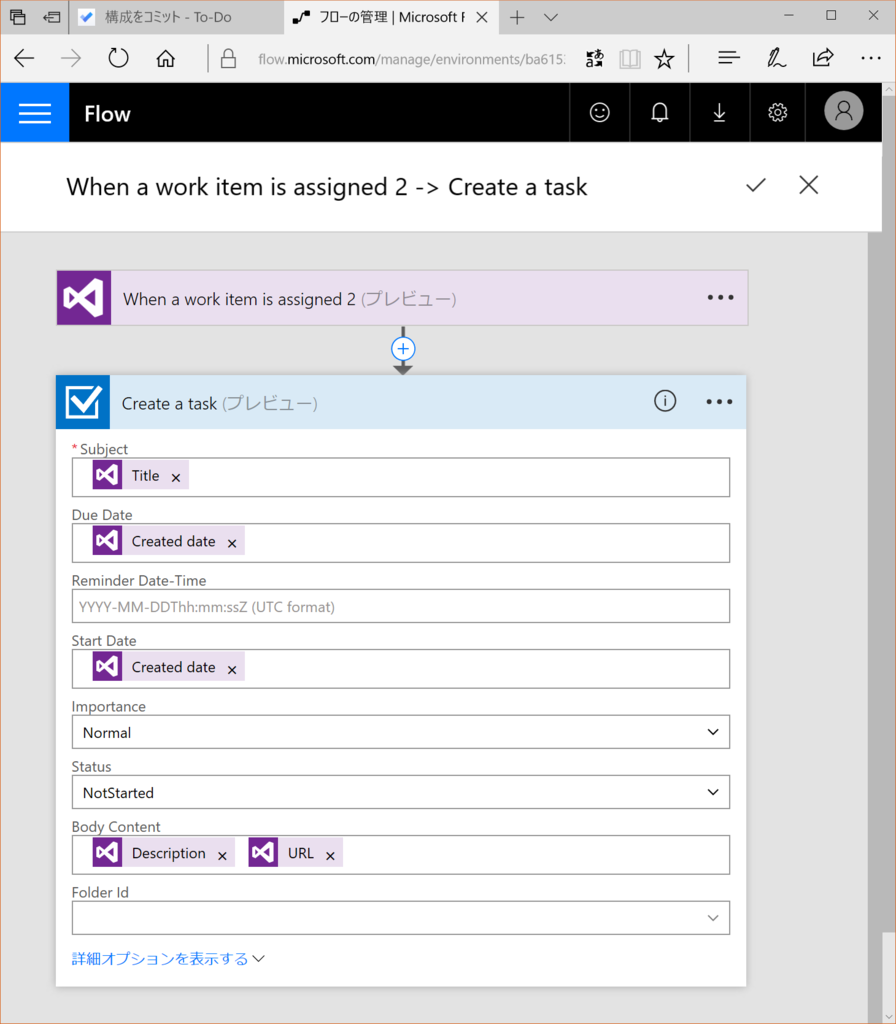Click the set tabs aside icon

(x=52, y=17)
